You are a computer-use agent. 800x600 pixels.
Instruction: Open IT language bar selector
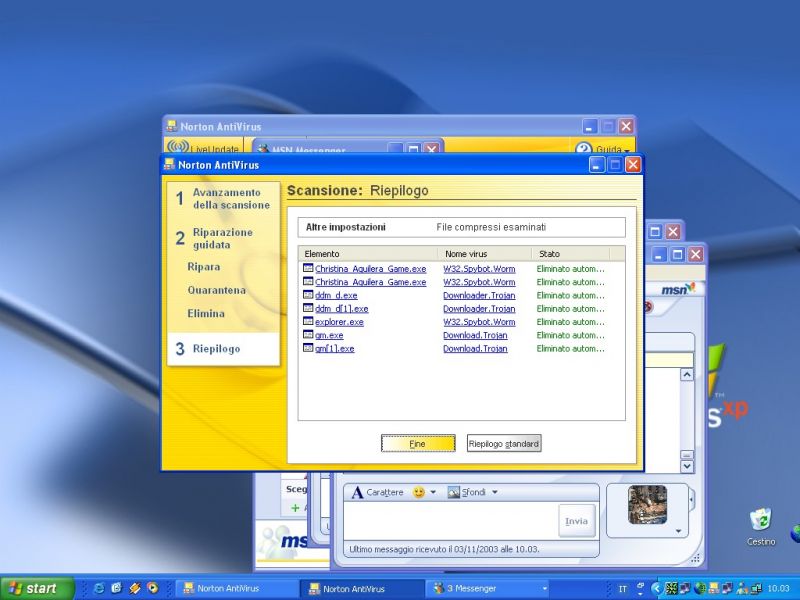point(622,589)
